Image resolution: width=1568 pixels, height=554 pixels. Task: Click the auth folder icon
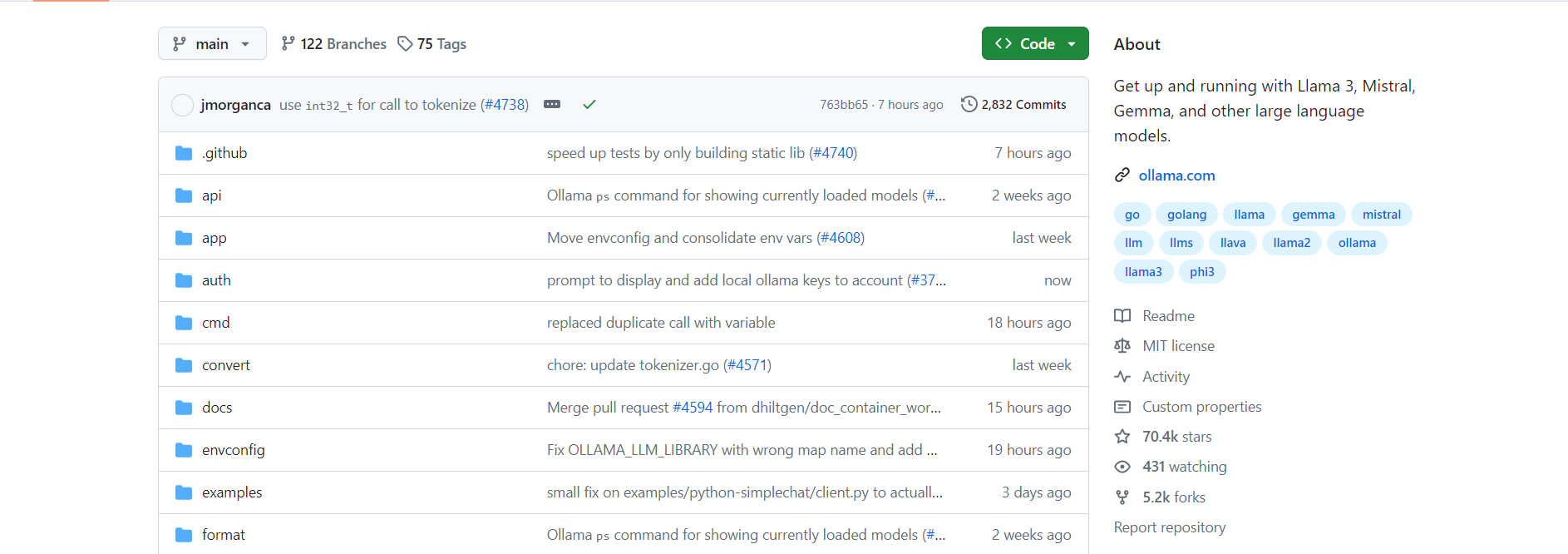[x=184, y=280]
